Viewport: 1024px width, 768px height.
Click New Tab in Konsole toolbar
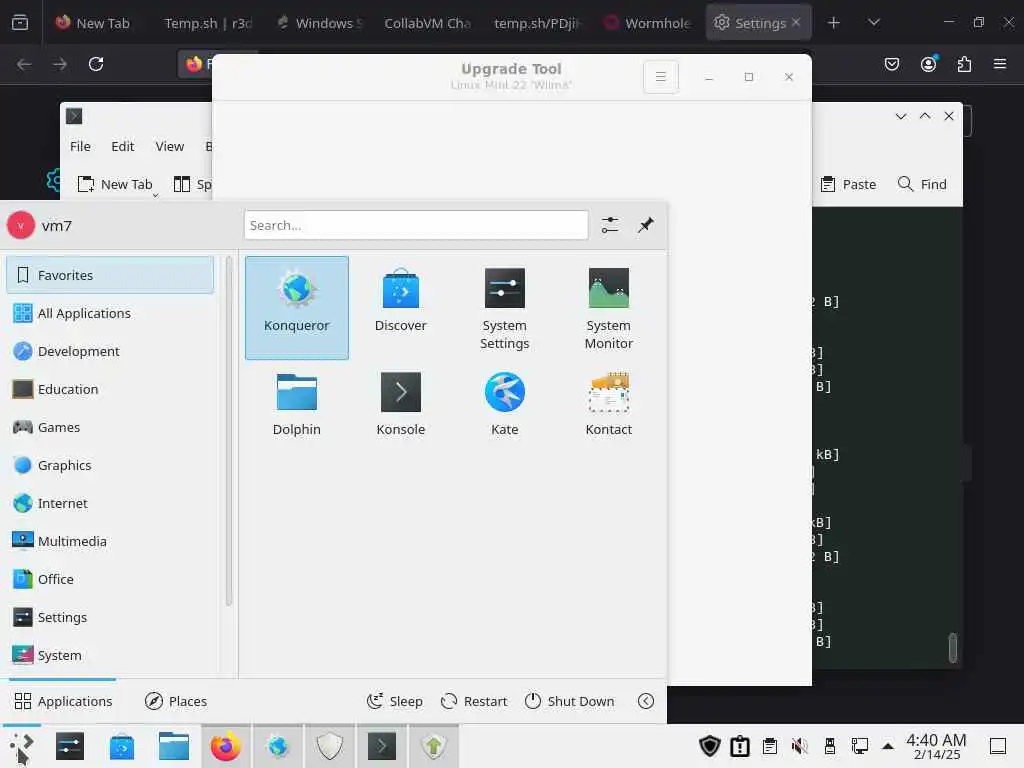115,184
